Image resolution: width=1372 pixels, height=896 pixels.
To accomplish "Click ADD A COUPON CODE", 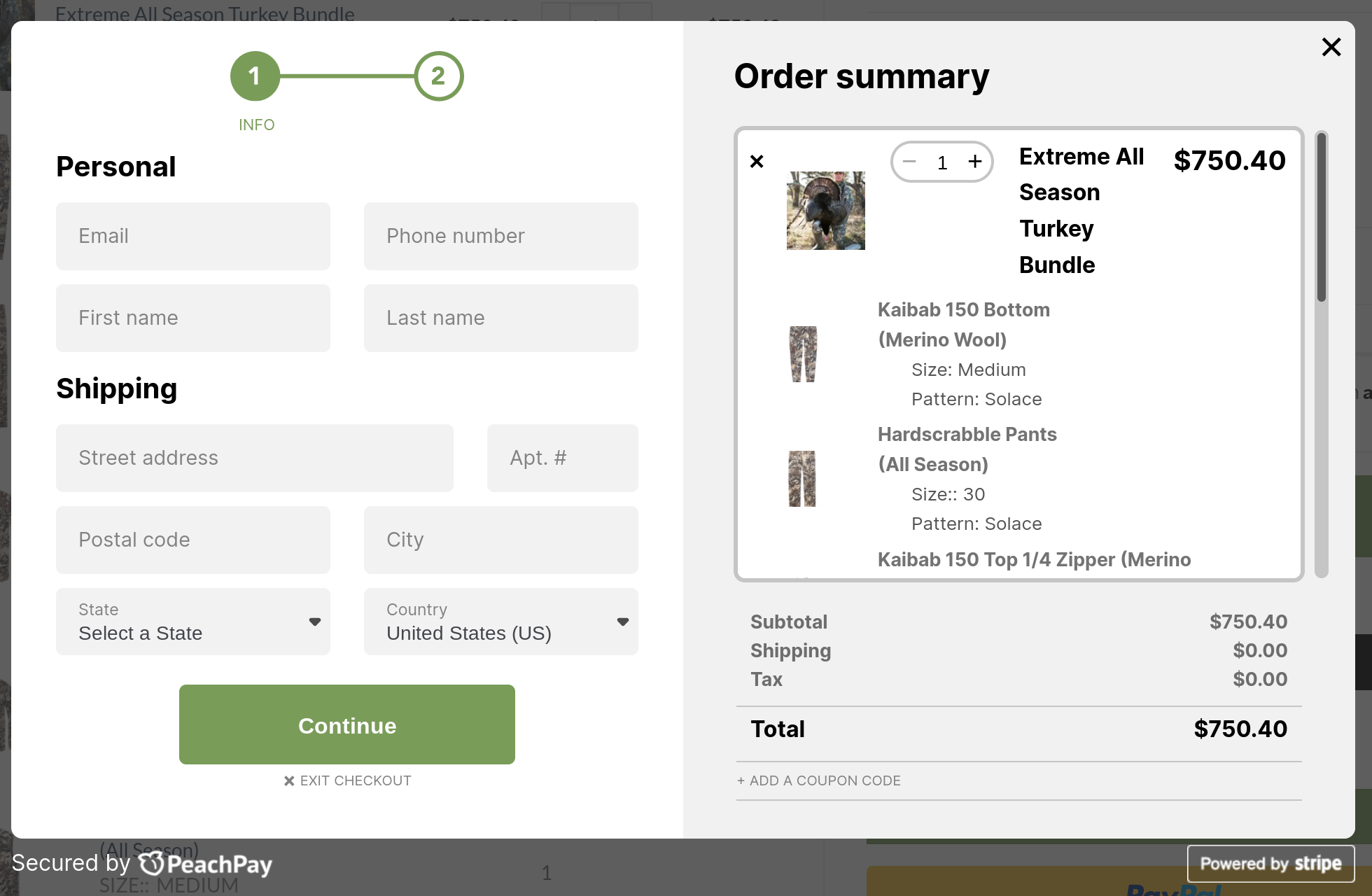I will click(x=819, y=780).
